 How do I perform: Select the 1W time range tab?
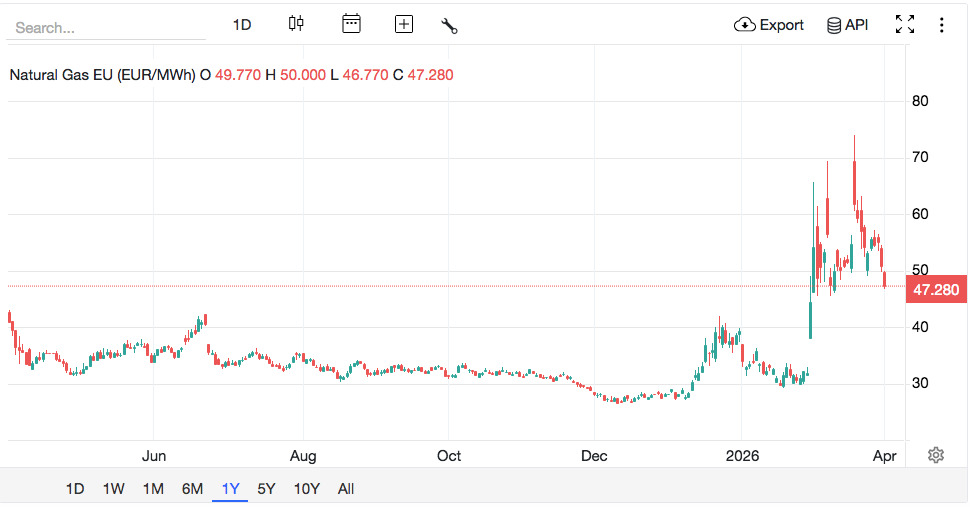point(113,489)
